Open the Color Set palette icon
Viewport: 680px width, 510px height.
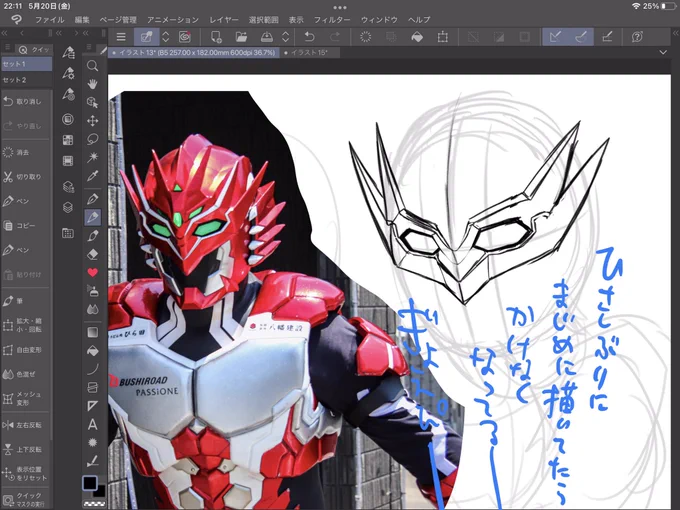(68, 140)
